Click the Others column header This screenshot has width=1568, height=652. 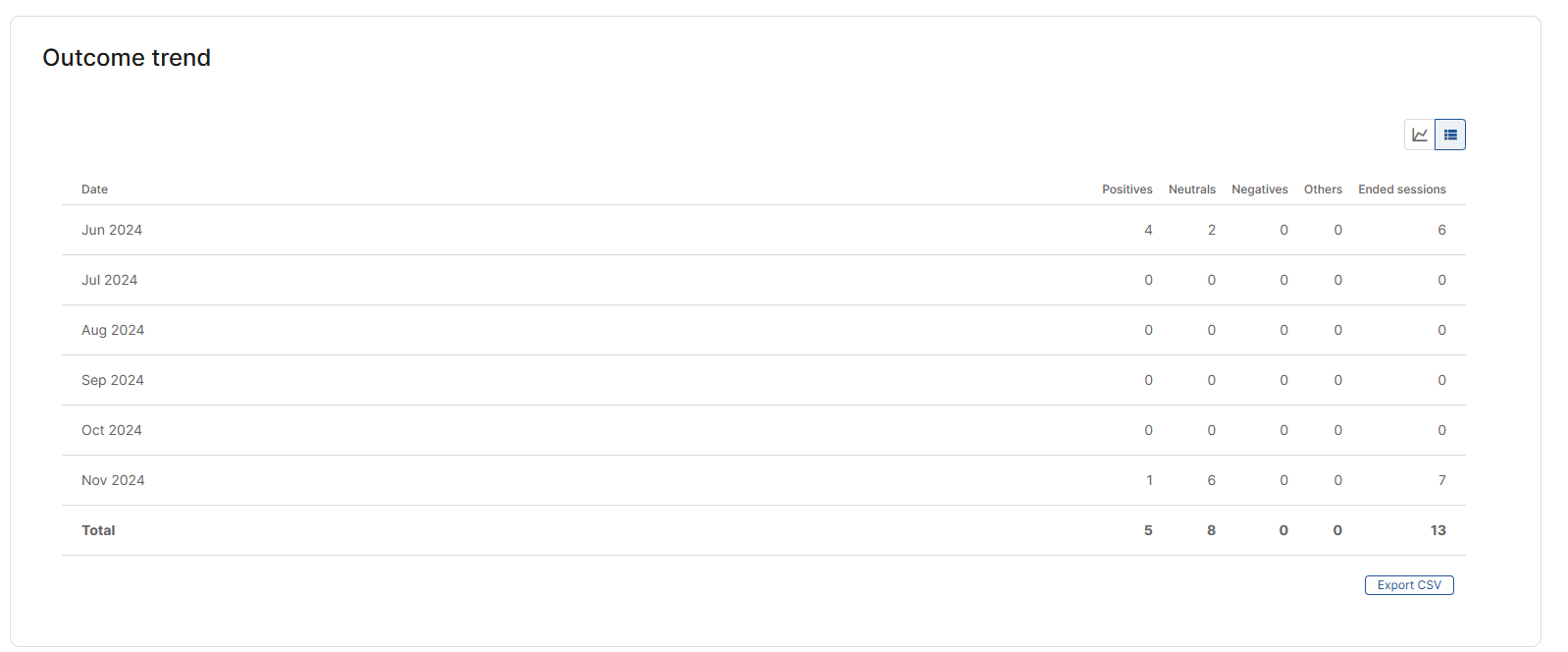pos(1323,190)
